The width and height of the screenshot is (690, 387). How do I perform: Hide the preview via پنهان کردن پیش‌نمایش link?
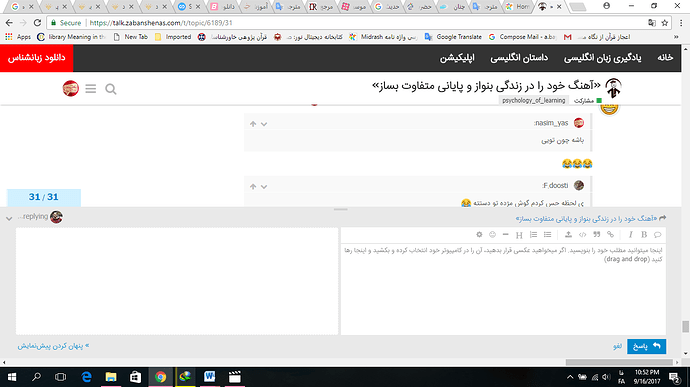pyautogui.click(x=53, y=346)
